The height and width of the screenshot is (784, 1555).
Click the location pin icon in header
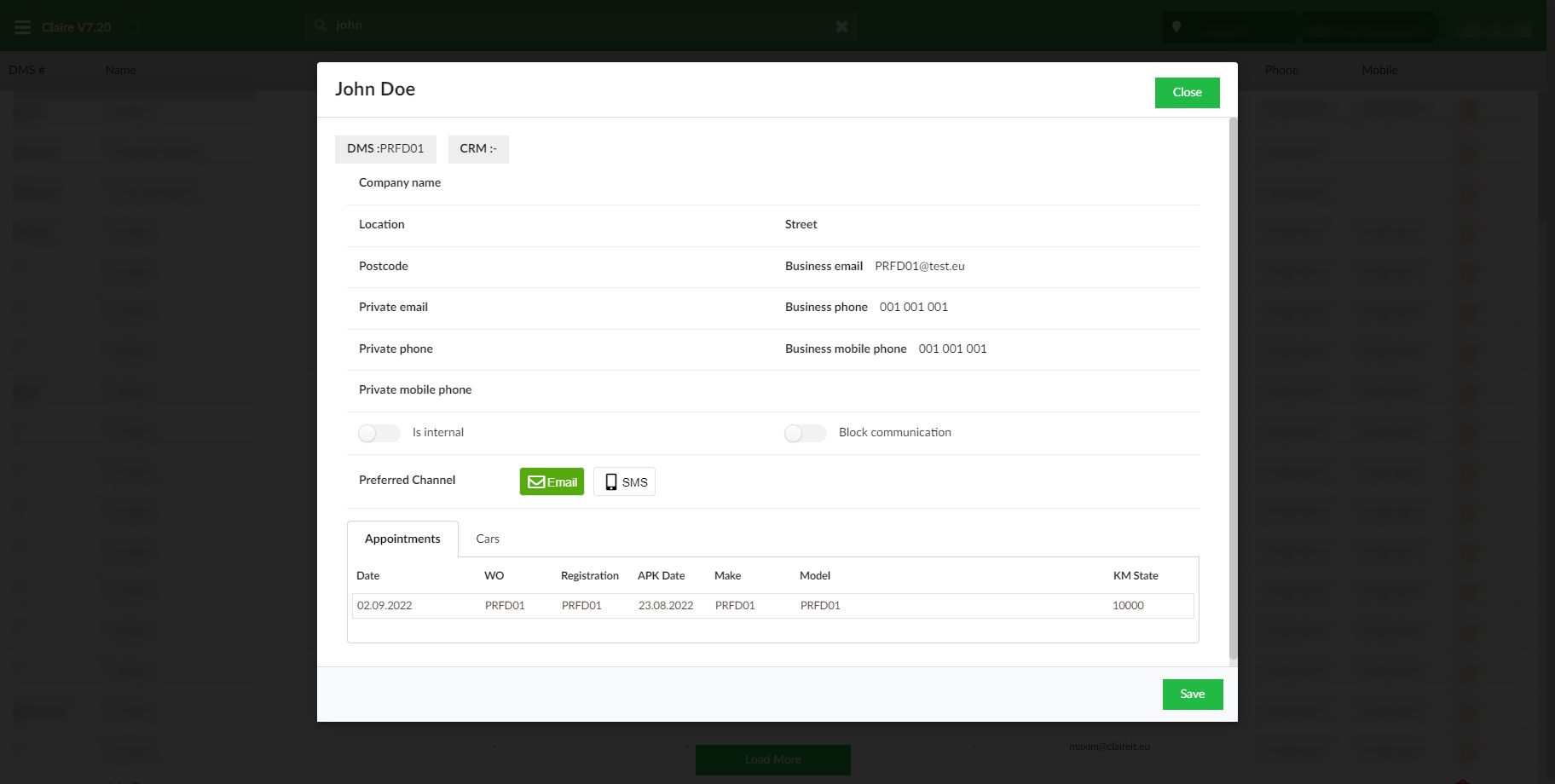pyautogui.click(x=1176, y=27)
